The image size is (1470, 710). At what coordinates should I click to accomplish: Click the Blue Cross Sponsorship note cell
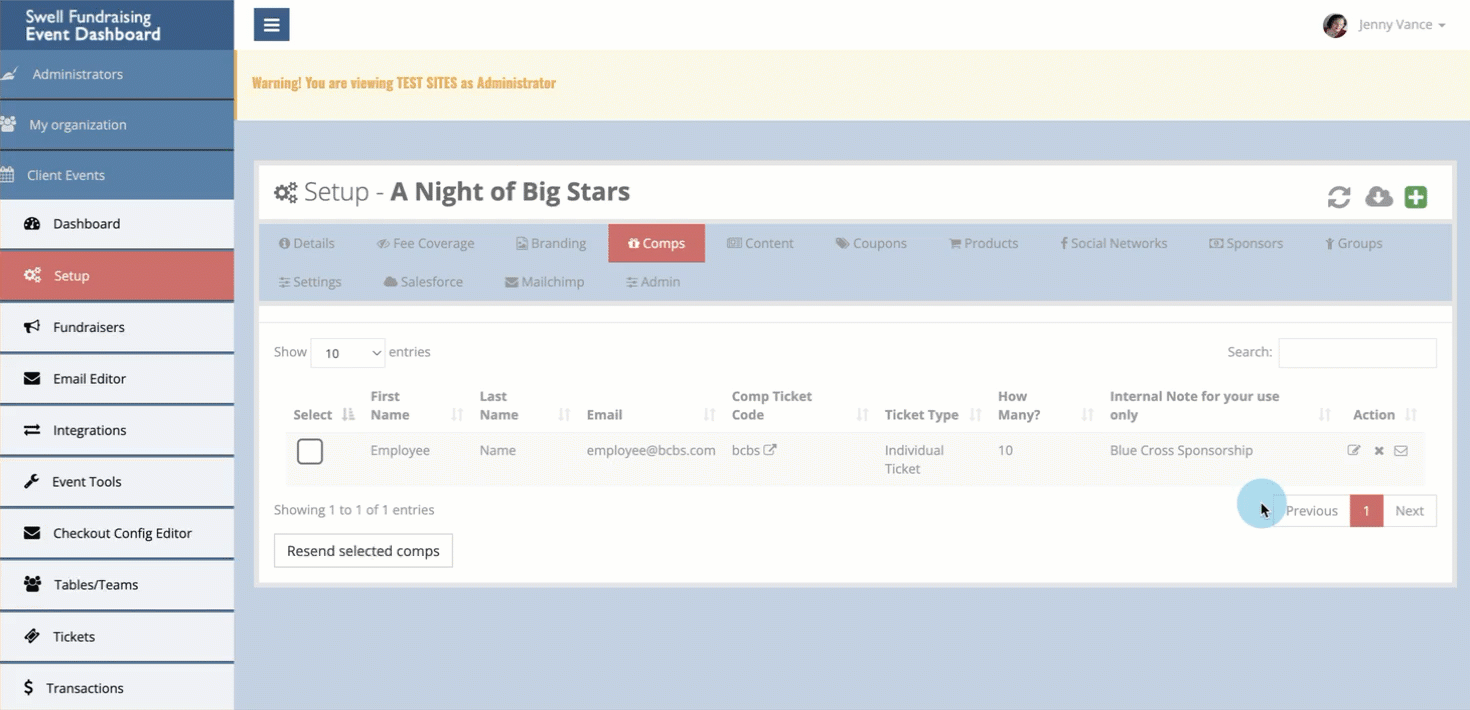pyautogui.click(x=1181, y=450)
